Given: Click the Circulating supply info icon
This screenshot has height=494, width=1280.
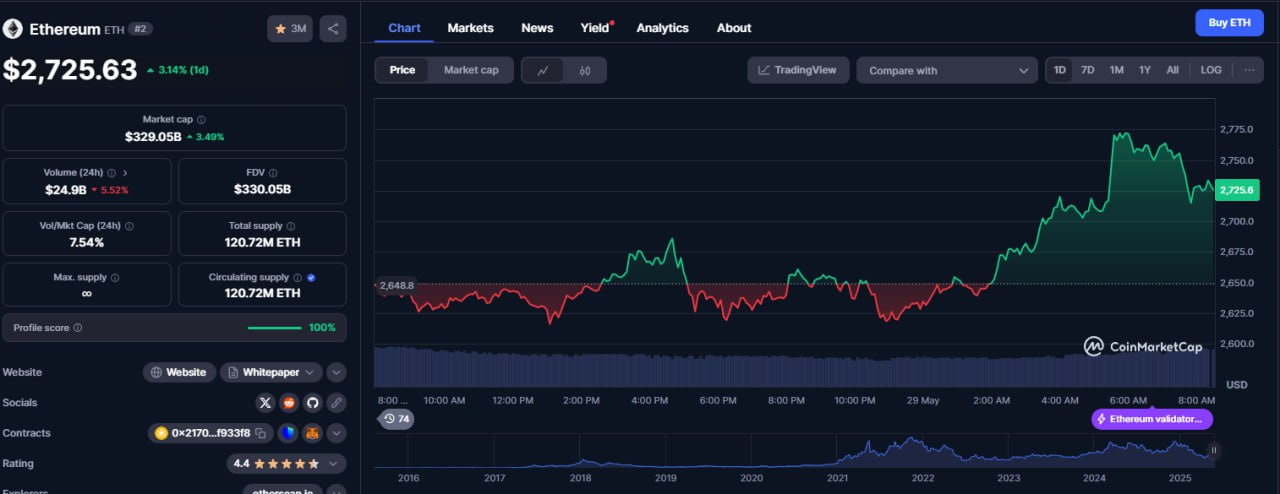Looking at the screenshot, I should pyautogui.click(x=297, y=278).
